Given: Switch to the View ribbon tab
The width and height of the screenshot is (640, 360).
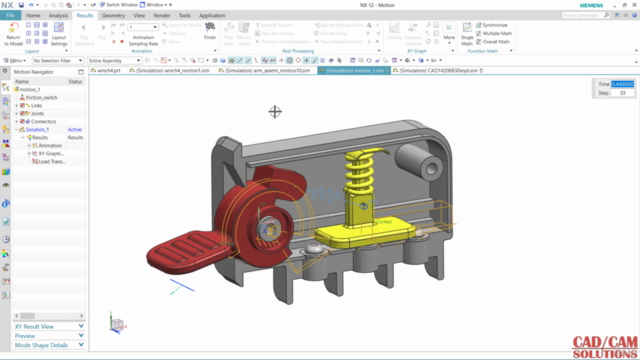Looking at the screenshot, I should 139,16.
